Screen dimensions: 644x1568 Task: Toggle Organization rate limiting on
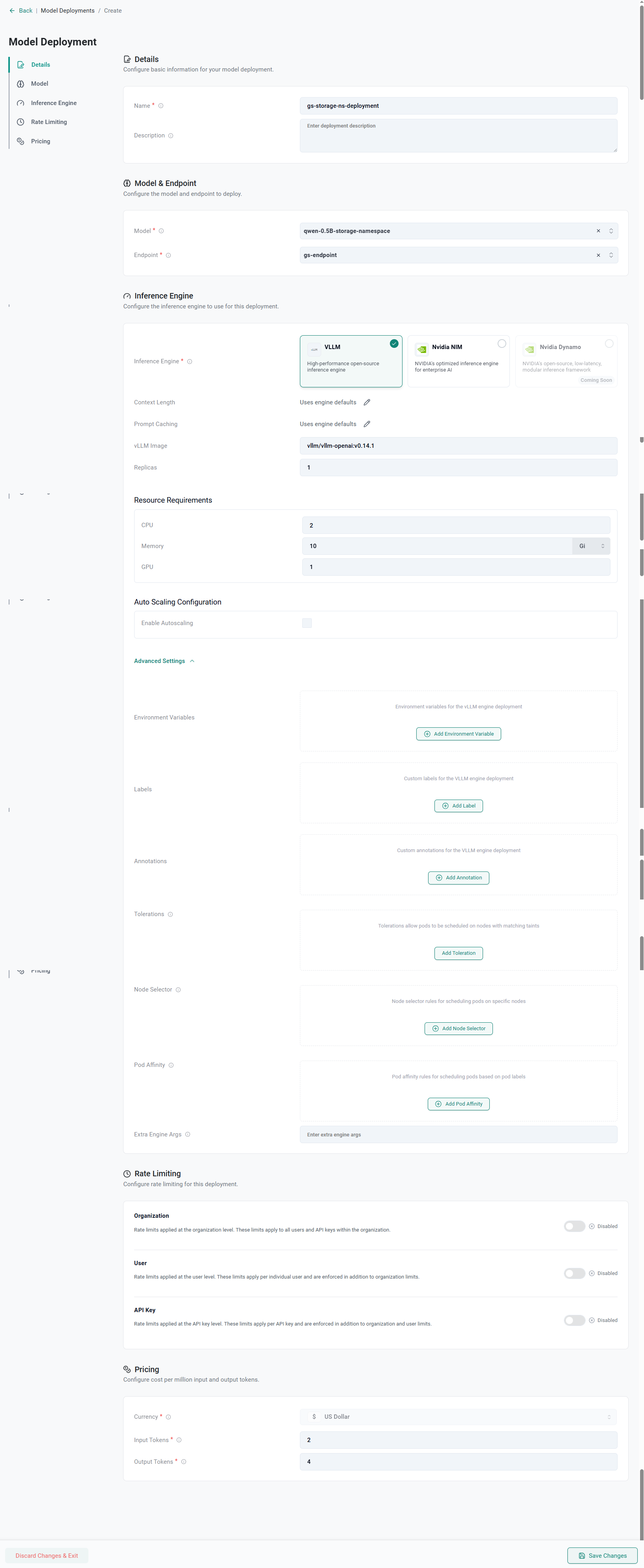pyautogui.click(x=574, y=1226)
